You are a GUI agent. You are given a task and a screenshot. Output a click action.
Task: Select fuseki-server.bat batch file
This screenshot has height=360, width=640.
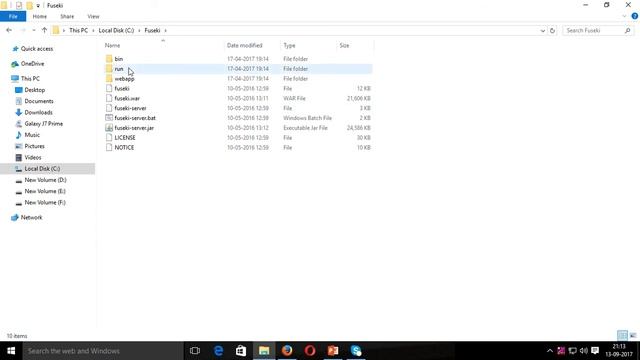(x=135, y=118)
